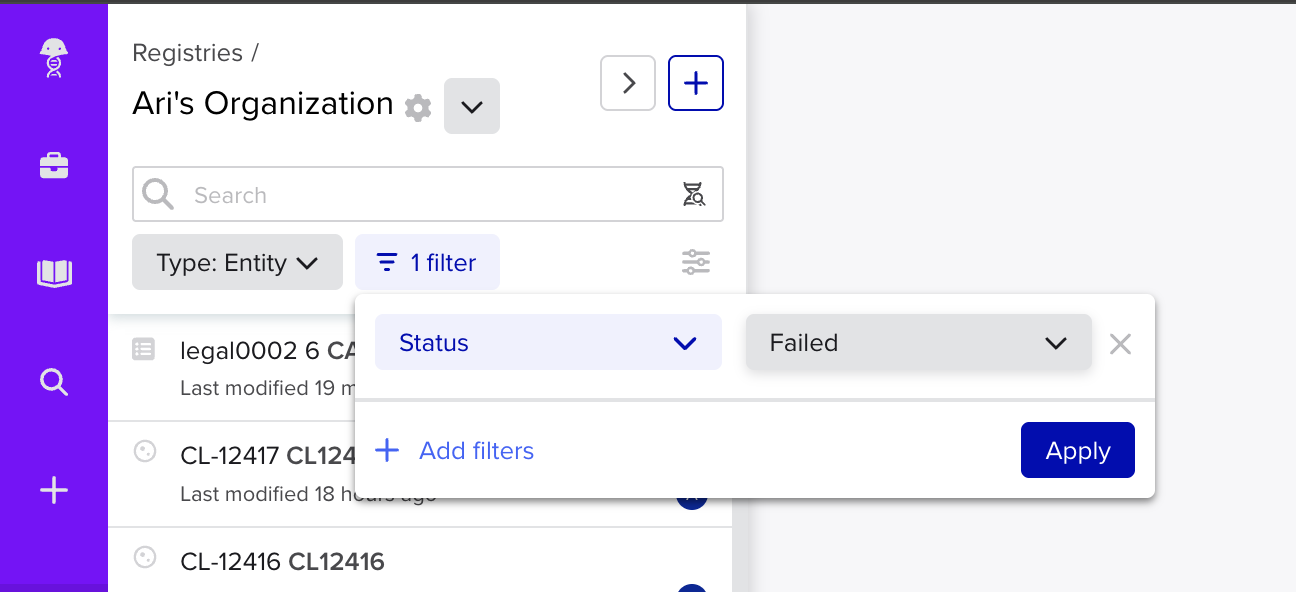Expand the Type: Entity dropdown
Screen dimensions: 1296x592
pos(237,262)
